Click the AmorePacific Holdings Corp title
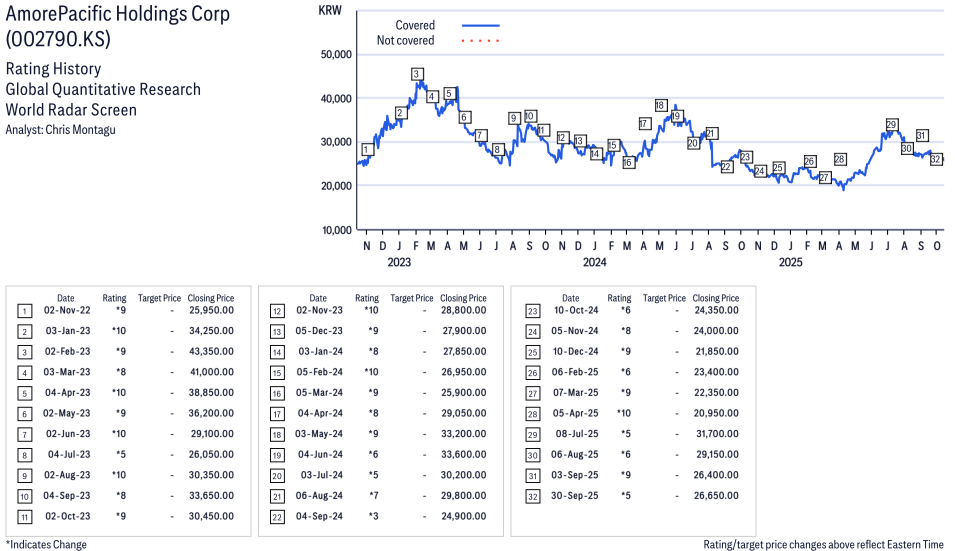Image resolution: width=955 pixels, height=551 pixels. click(x=117, y=14)
